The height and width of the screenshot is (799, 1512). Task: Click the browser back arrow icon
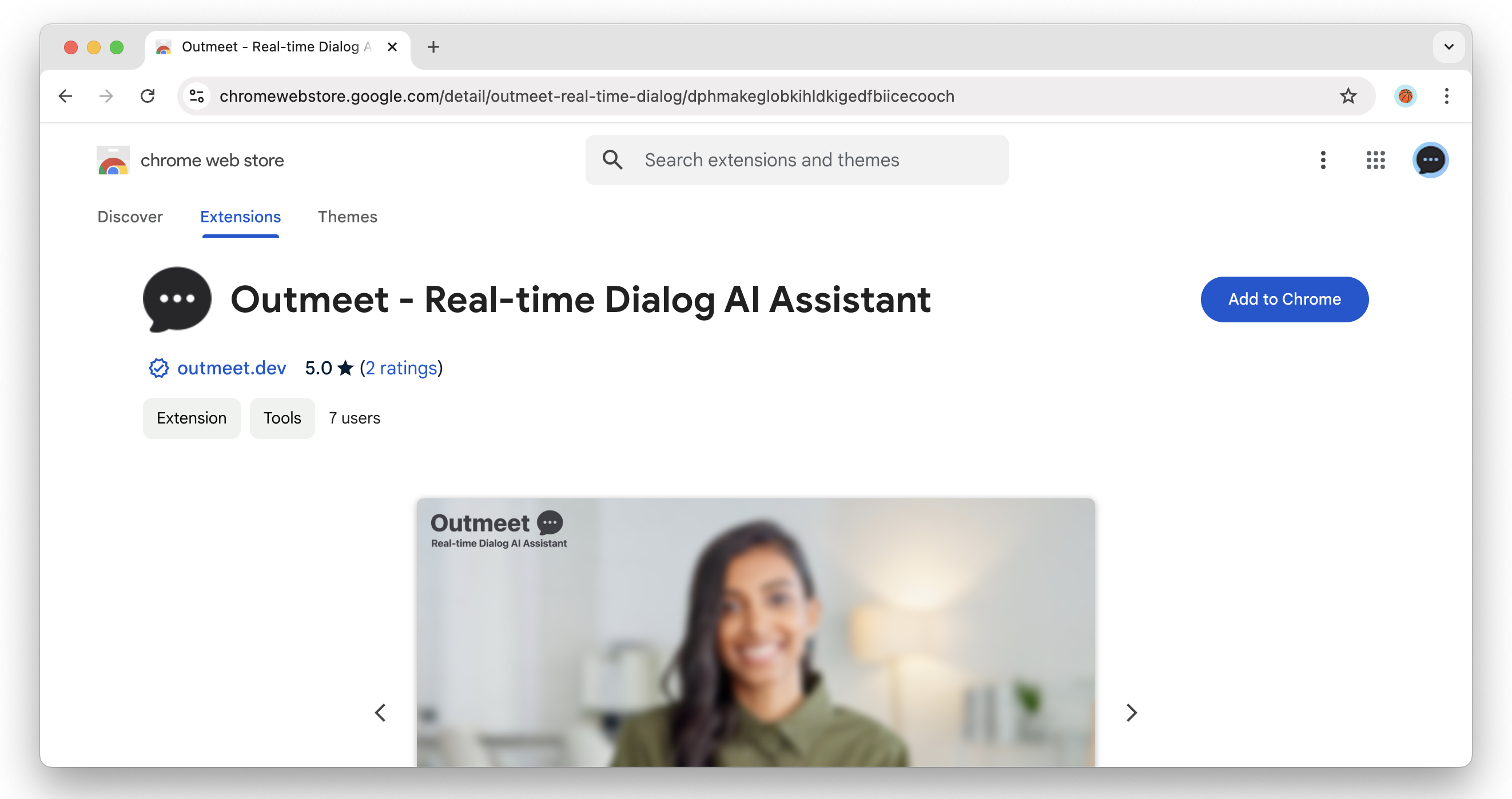pos(63,96)
